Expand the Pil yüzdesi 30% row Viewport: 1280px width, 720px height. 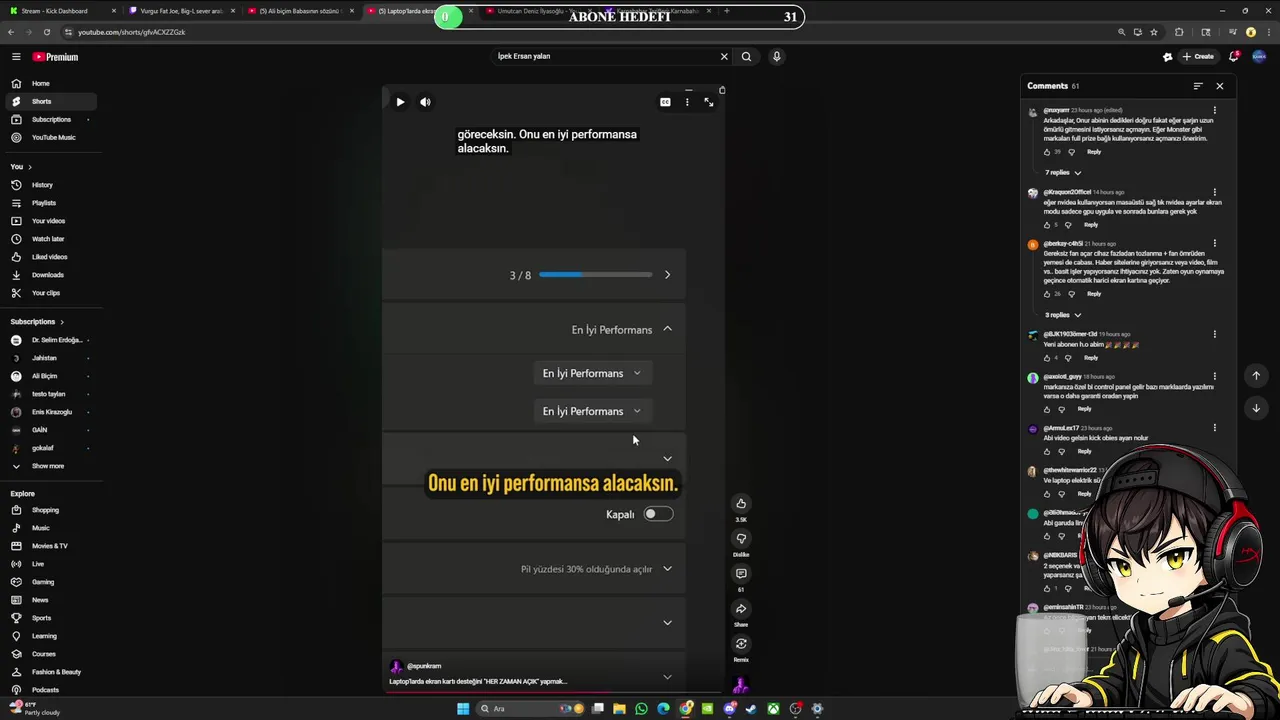tap(667, 569)
